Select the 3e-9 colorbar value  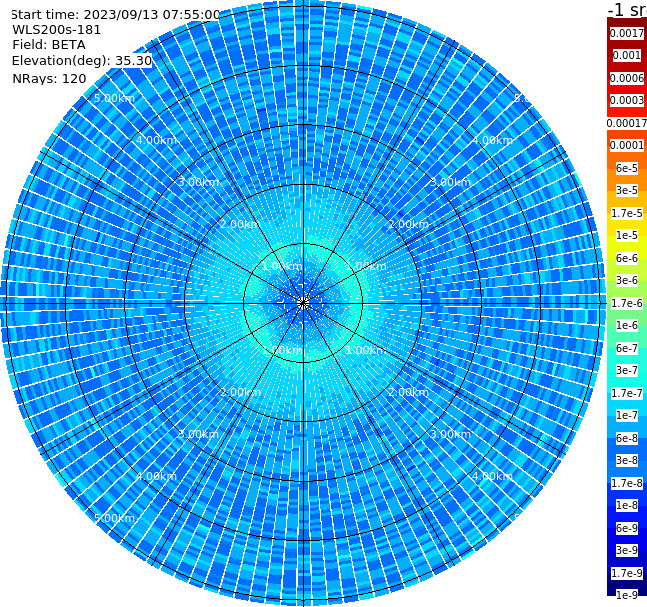(x=627, y=550)
